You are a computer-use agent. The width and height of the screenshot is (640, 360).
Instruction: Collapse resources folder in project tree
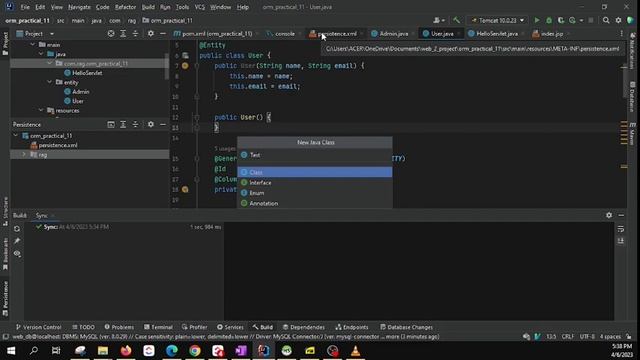[x=41, y=110]
